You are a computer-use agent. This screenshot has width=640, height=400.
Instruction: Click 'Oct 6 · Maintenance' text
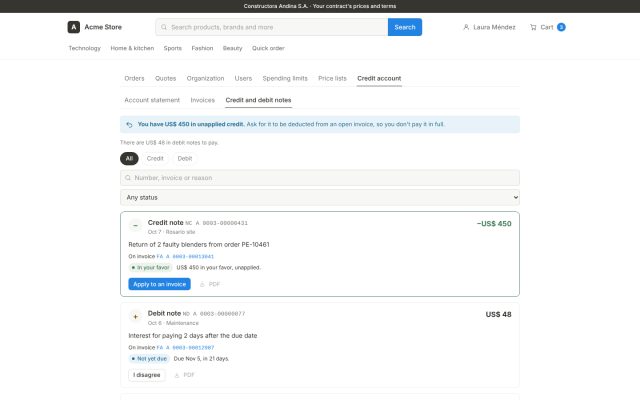pos(173,323)
